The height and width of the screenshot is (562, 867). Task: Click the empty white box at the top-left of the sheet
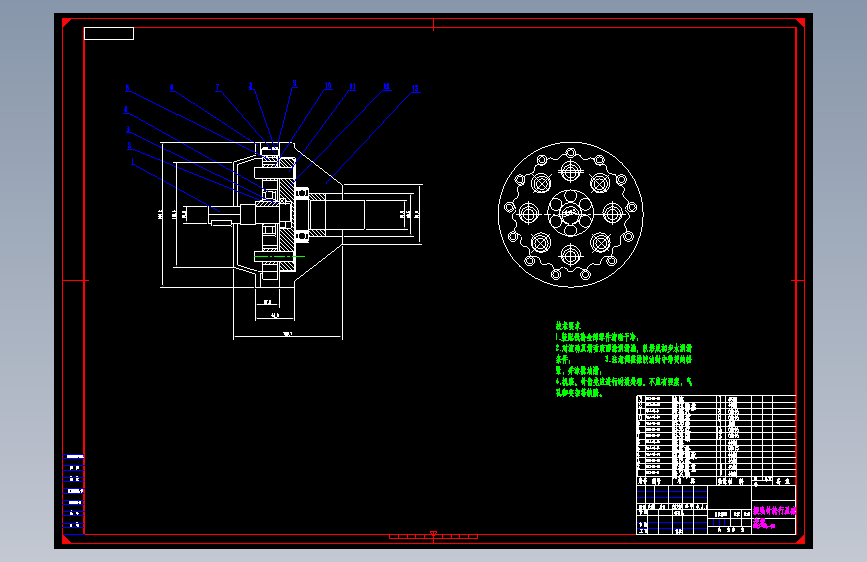coord(109,34)
